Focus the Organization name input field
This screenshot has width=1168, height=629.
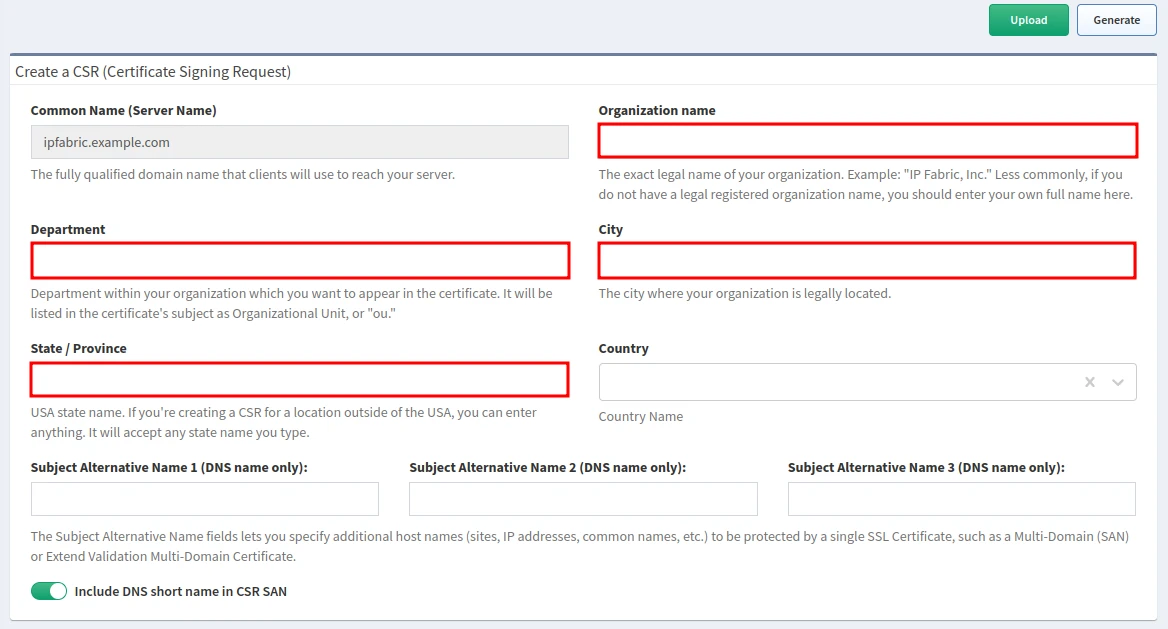(x=867, y=141)
